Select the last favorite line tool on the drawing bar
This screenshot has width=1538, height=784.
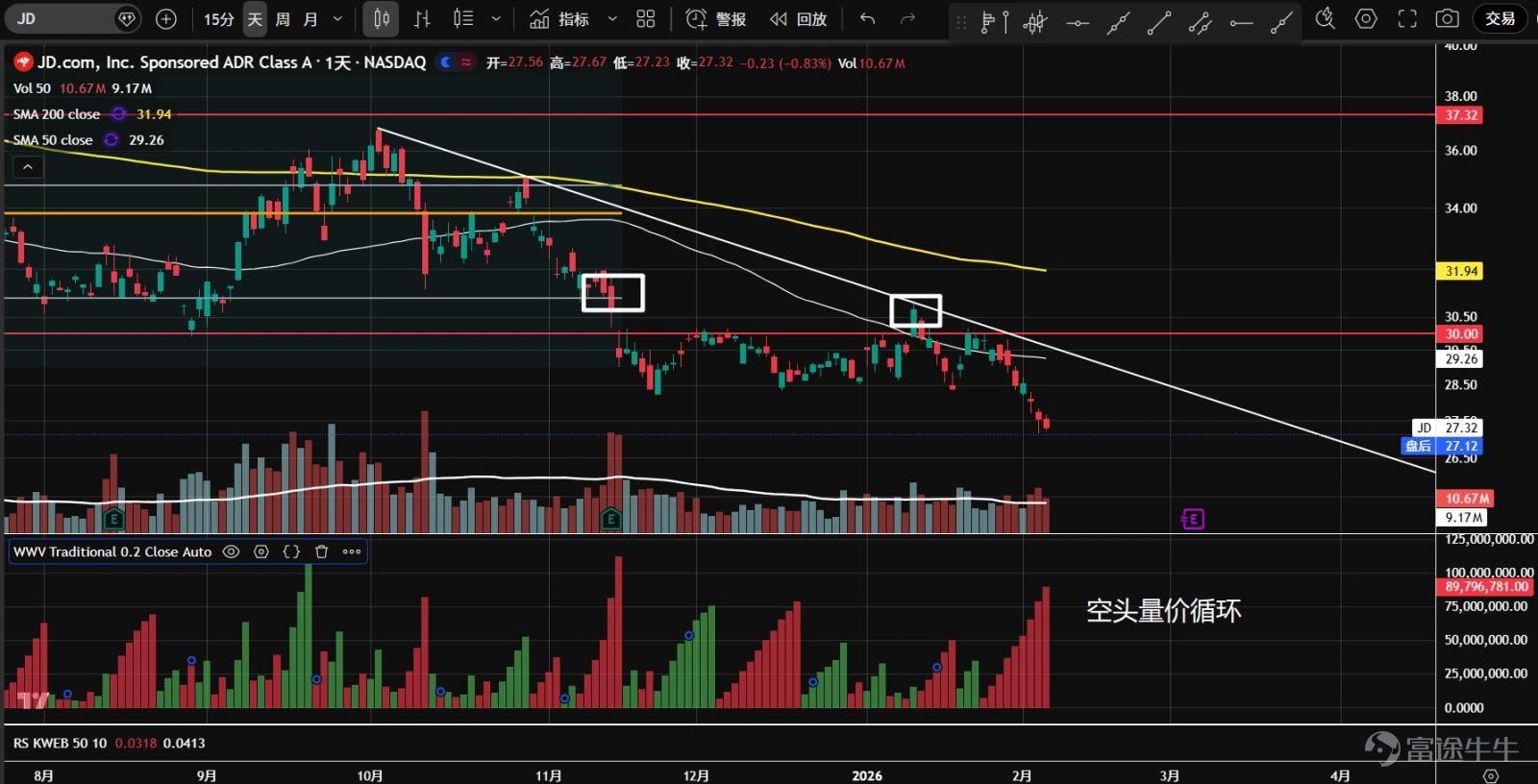click(x=1281, y=21)
